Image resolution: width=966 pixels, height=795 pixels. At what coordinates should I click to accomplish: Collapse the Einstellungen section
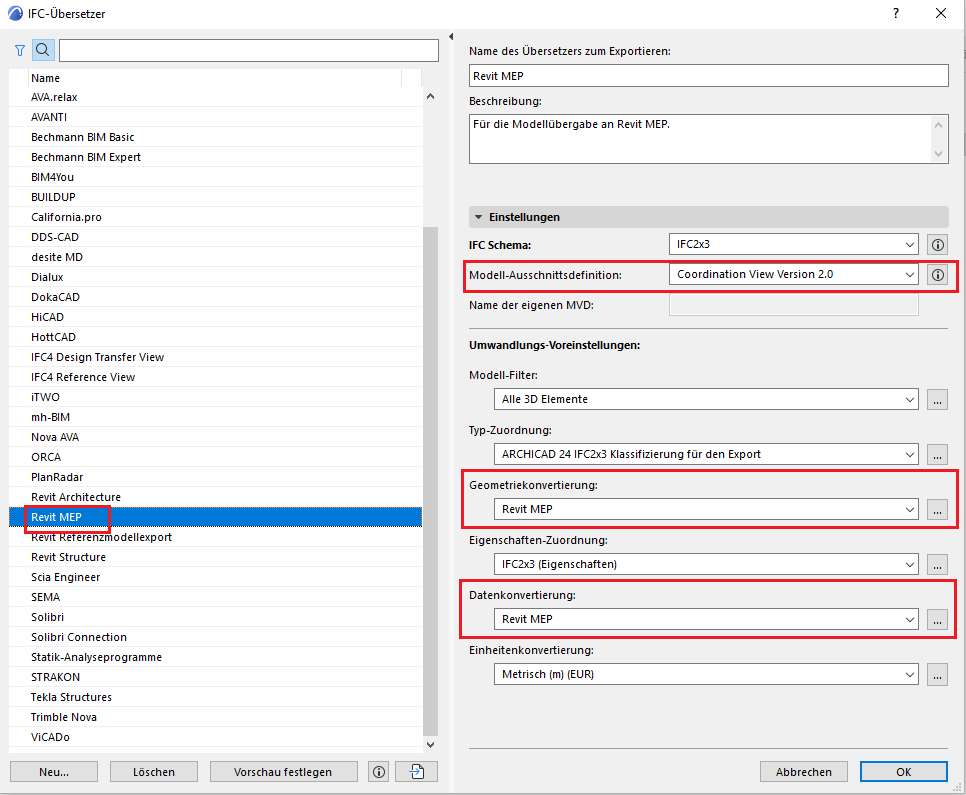point(479,217)
